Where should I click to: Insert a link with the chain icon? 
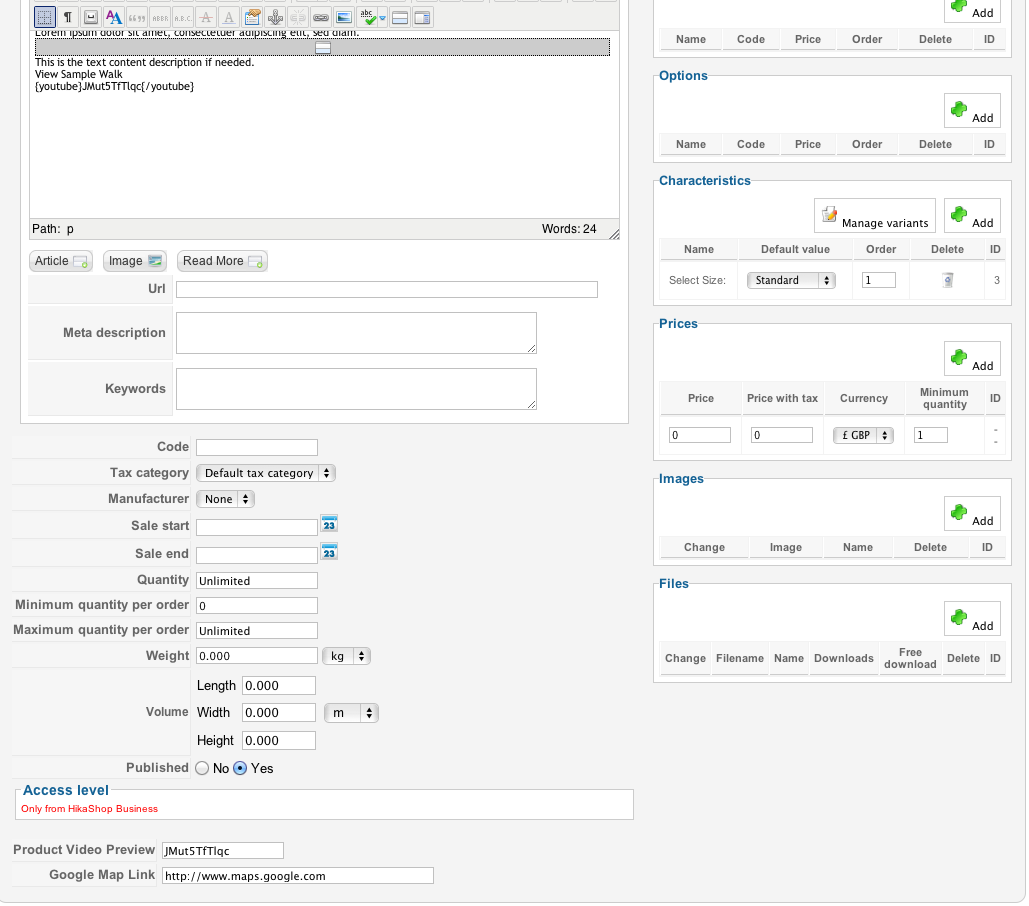click(x=321, y=17)
